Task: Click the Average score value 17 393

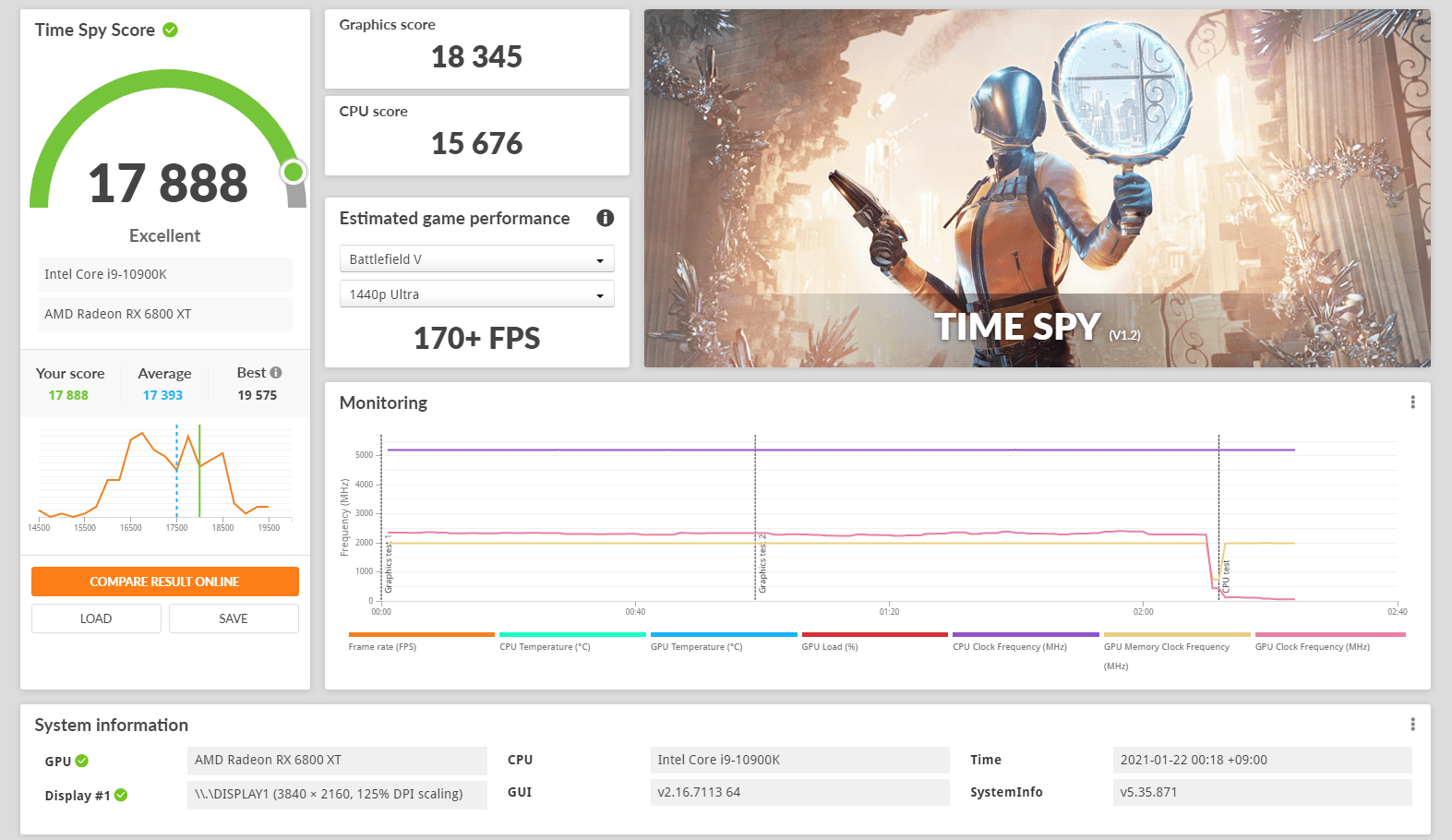Action: [162, 395]
